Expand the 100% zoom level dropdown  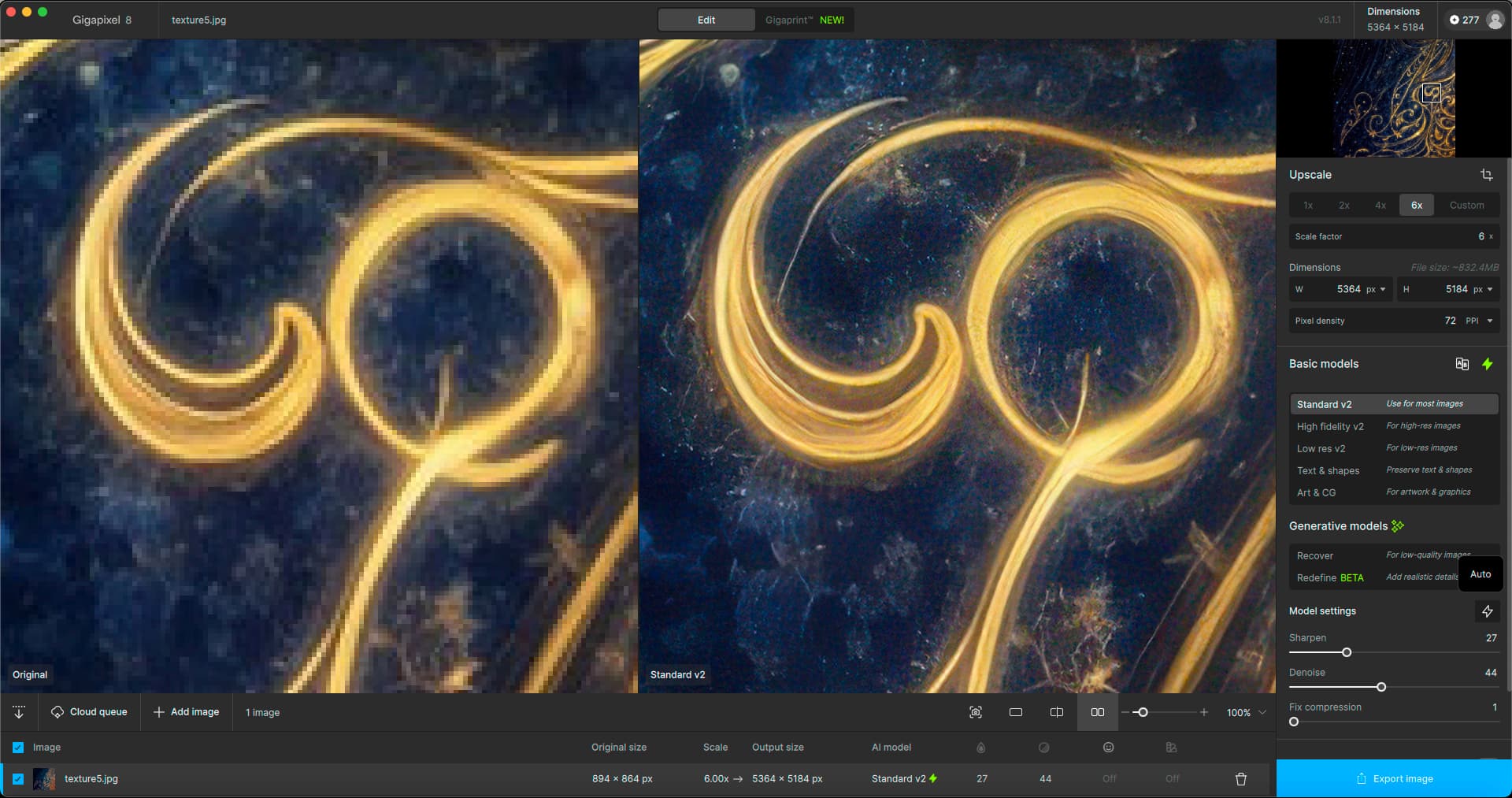[x=1262, y=712]
